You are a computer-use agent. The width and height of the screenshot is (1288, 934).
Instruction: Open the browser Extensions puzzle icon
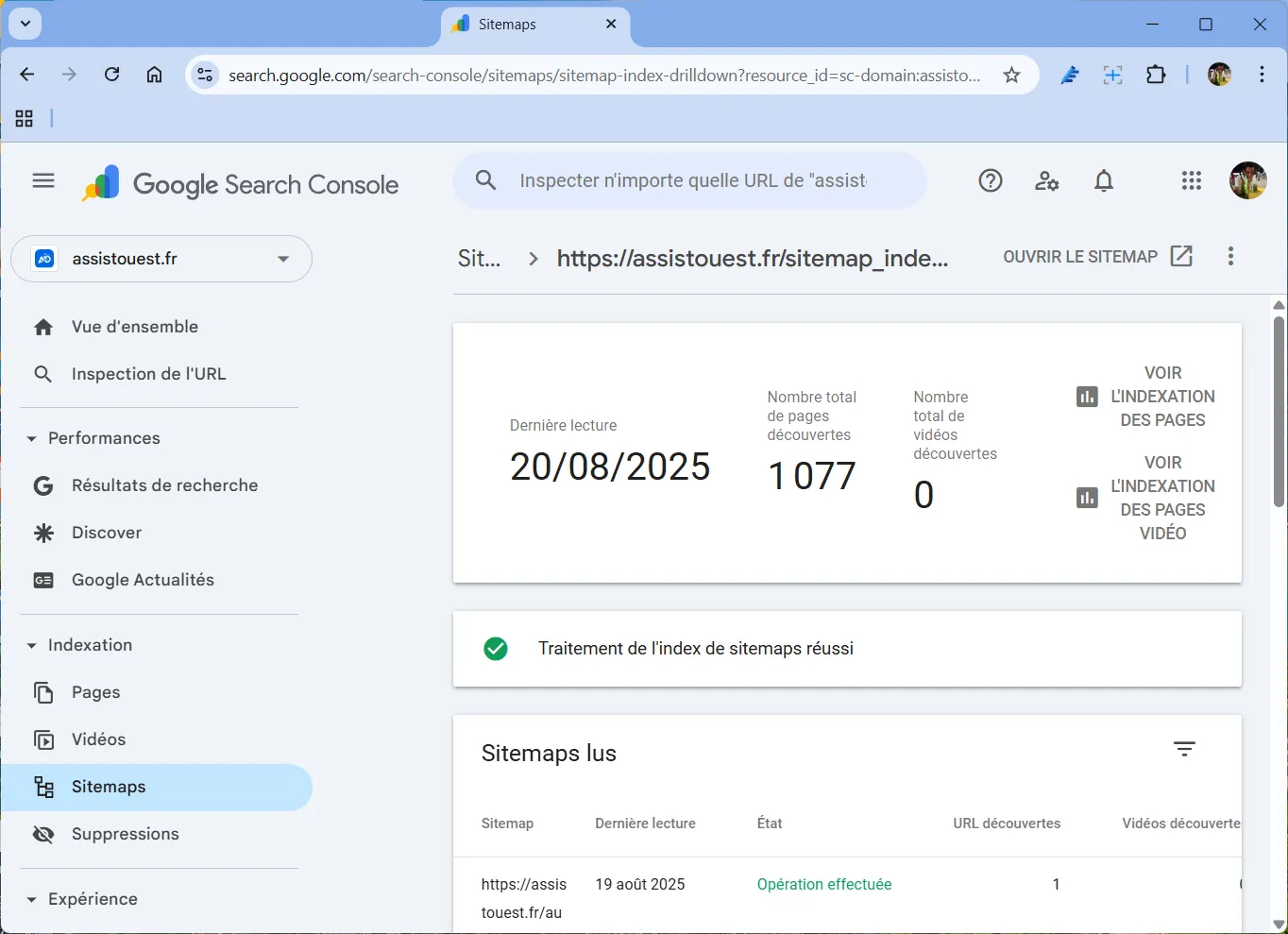tap(1156, 76)
